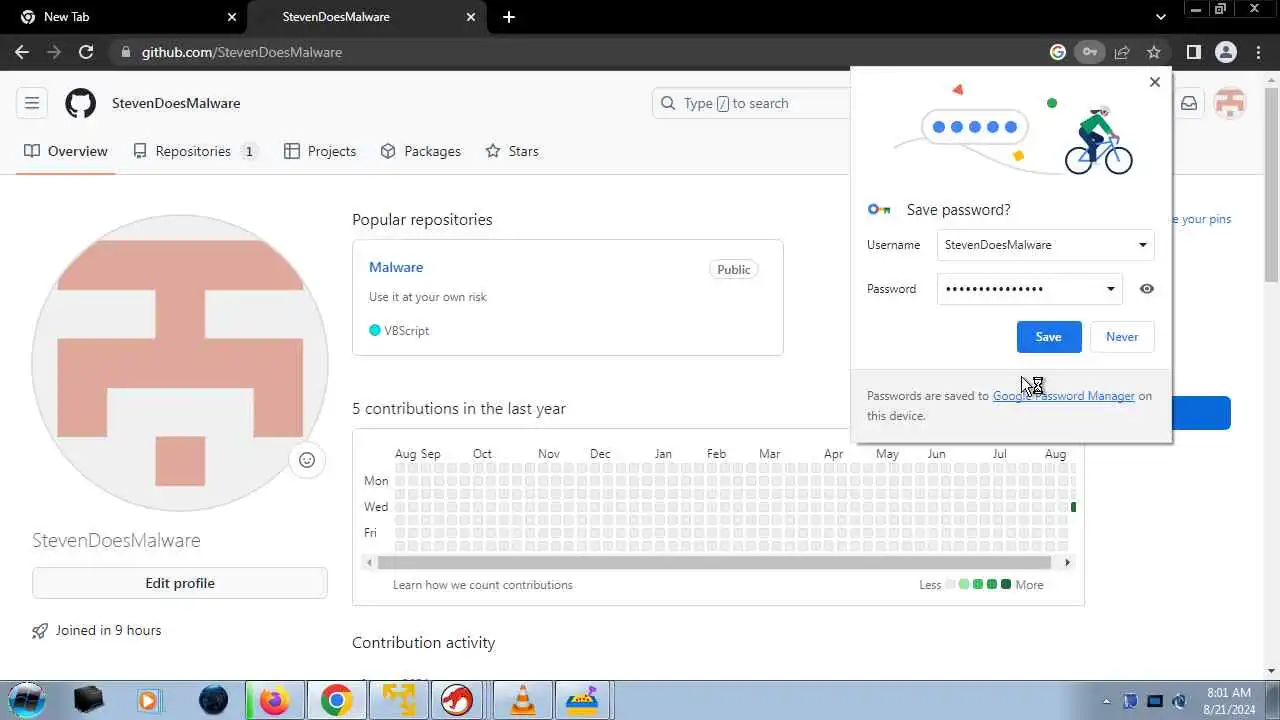Click the StevenDoesMalware profile avatar image

click(180, 362)
